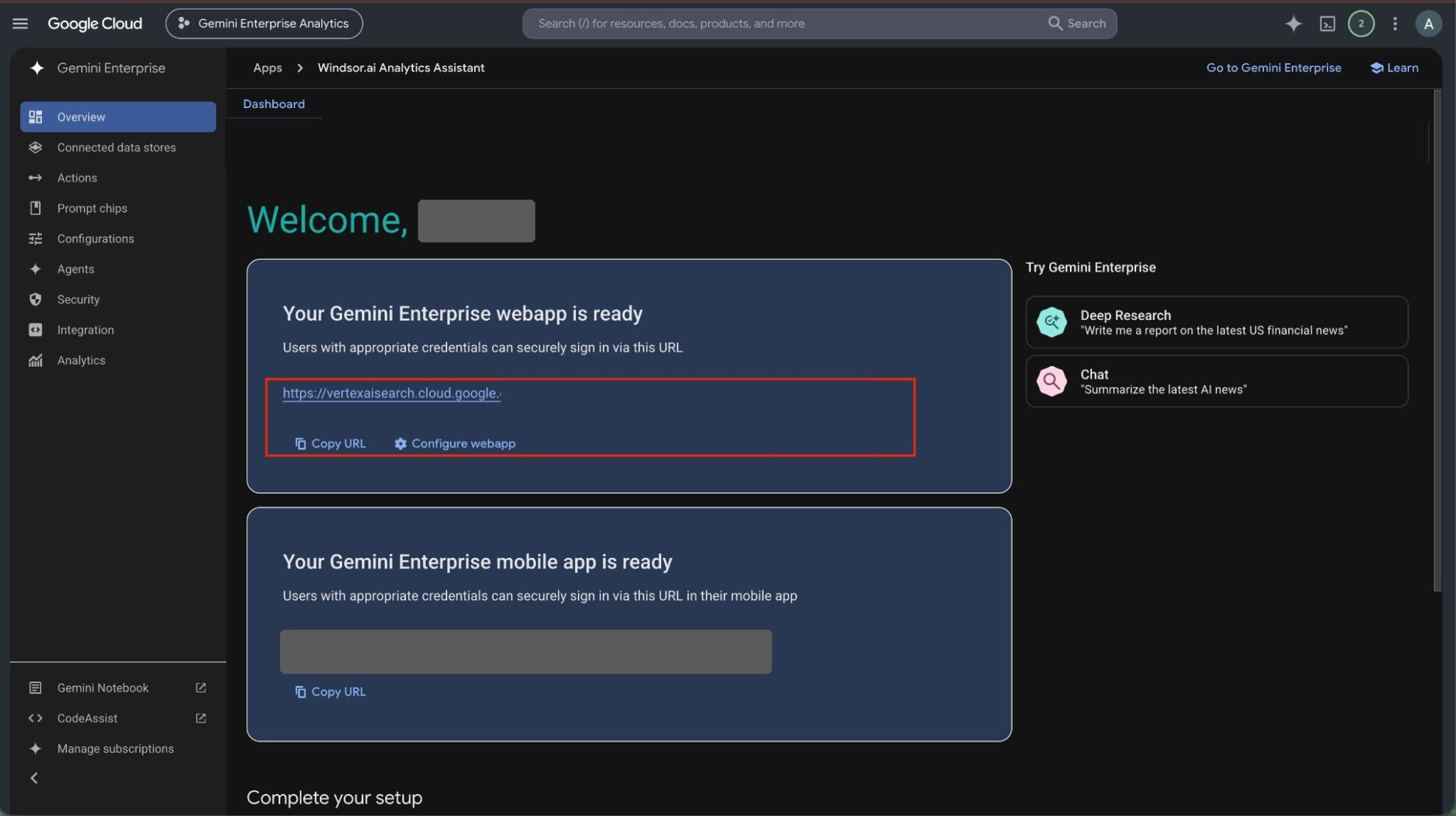Copy the webapp URL
Image resolution: width=1456 pixels, height=816 pixels.
pos(330,443)
